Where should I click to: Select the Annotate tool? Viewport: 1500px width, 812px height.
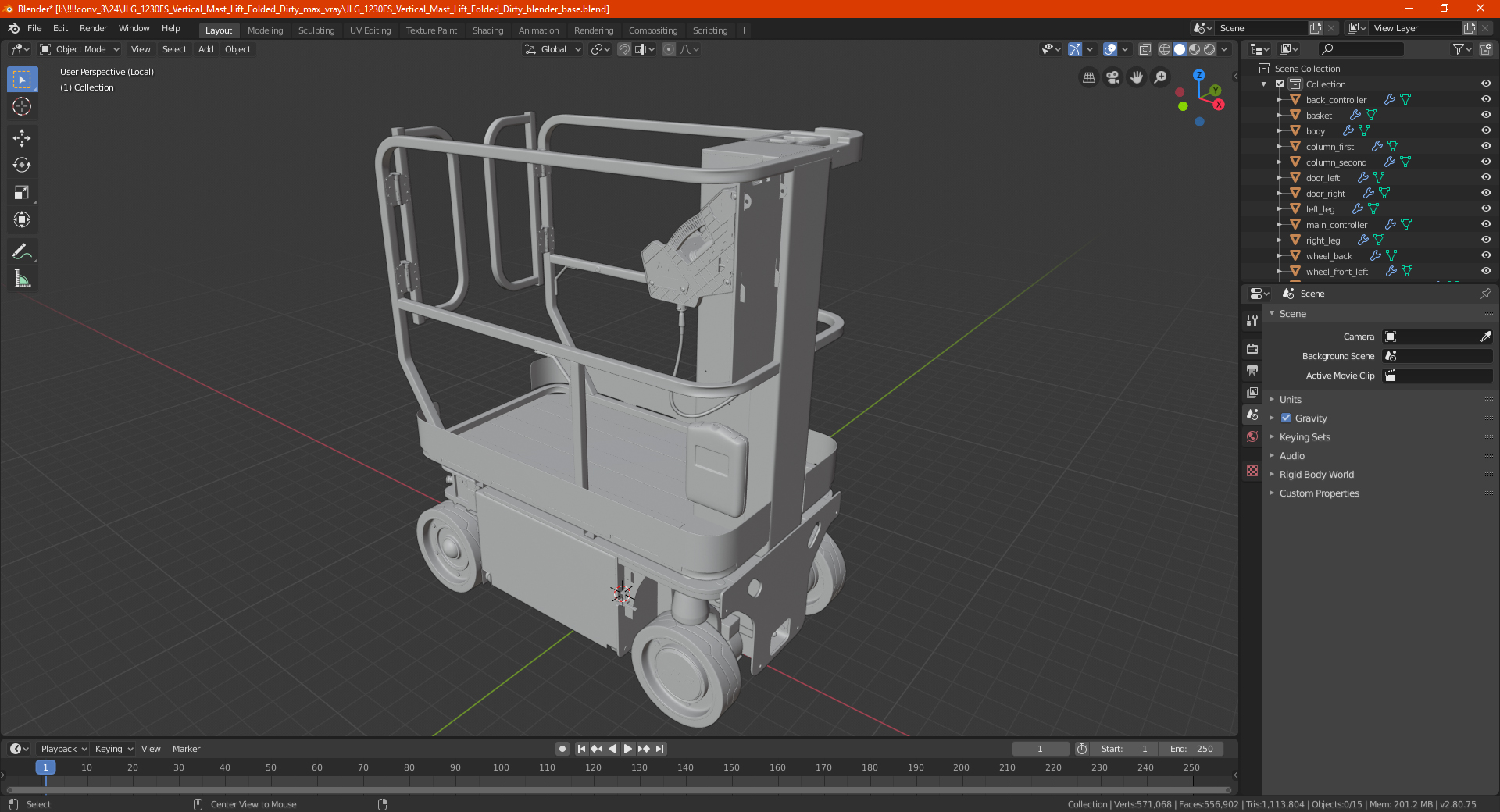click(x=22, y=251)
